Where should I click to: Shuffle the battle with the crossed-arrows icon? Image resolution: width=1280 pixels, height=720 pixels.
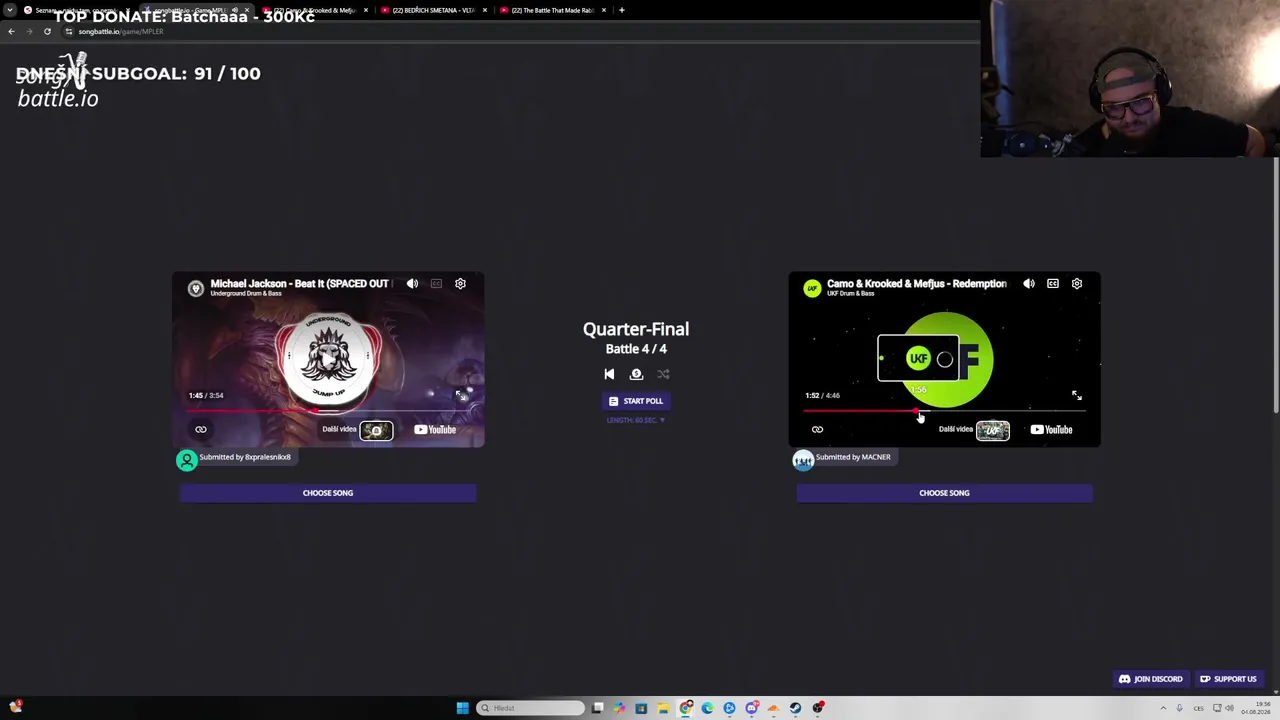663,374
